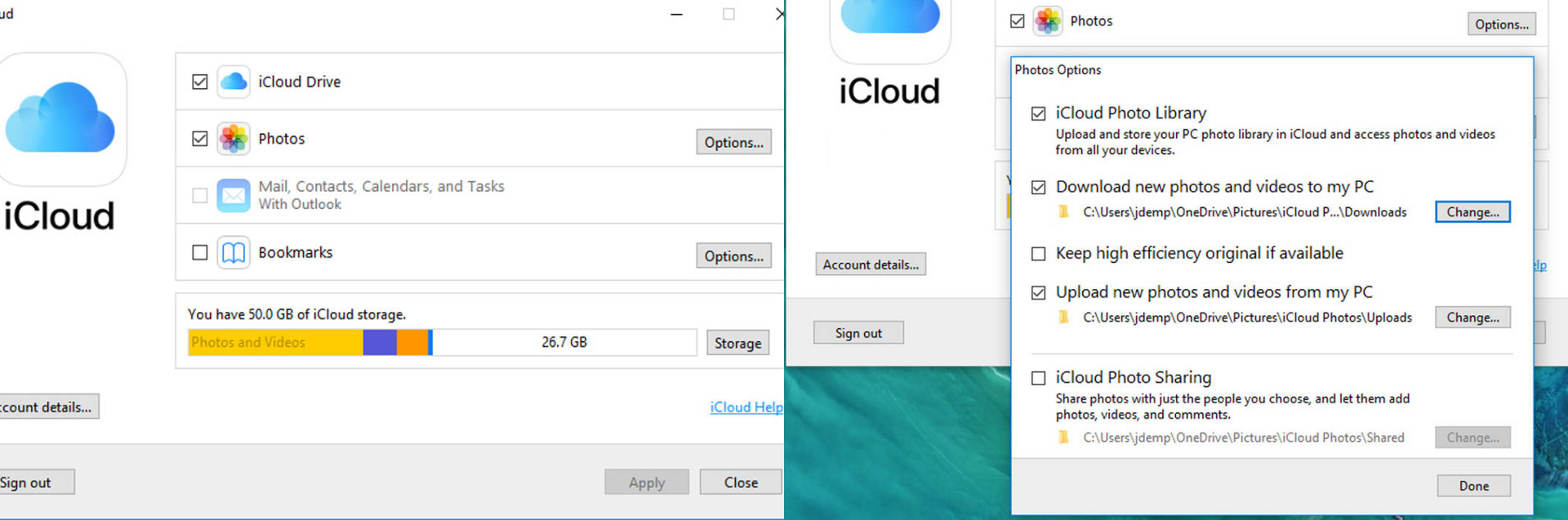Toggle the Photos checkbox in left window
This screenshot has height=520, width=1568.
coord(200,139)
